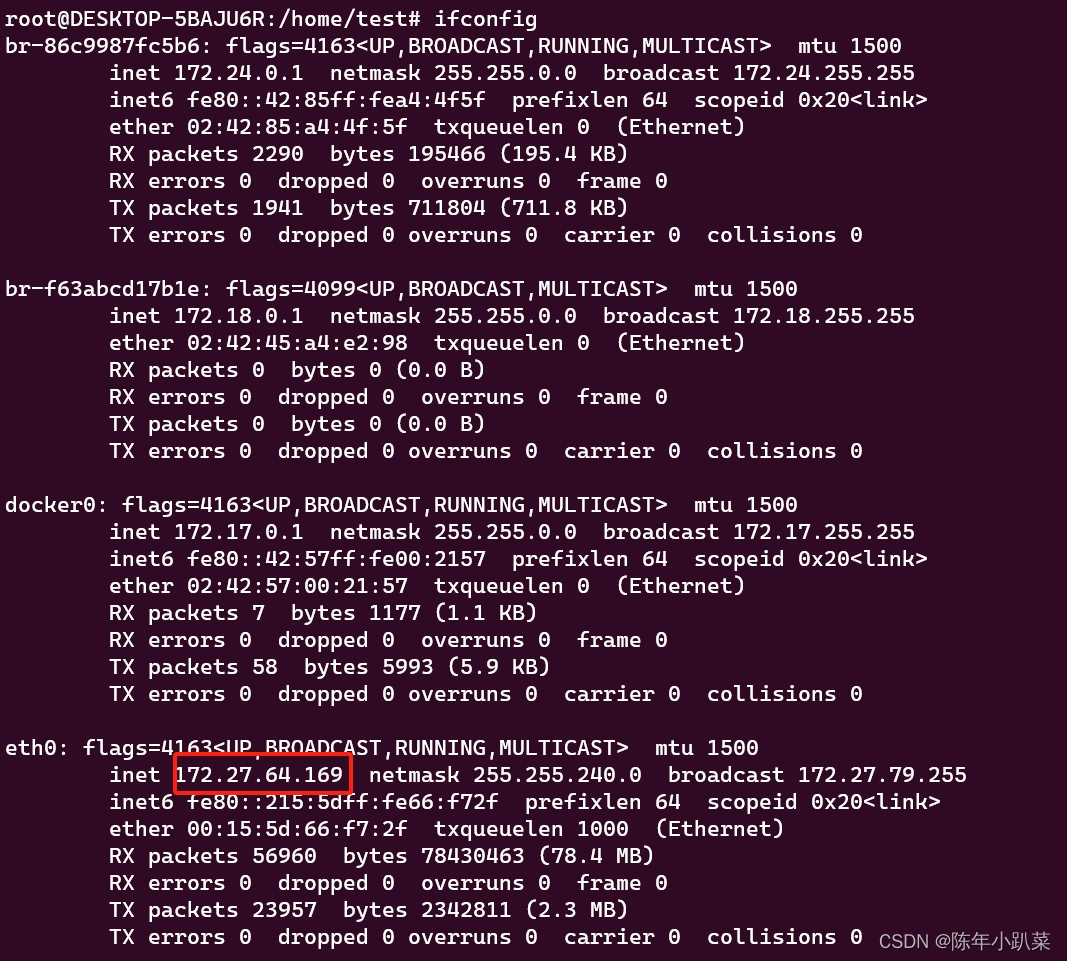Click inet address 172.18.0.1
The height and width of the screenshot is (961, 1067).
[238, 316]
